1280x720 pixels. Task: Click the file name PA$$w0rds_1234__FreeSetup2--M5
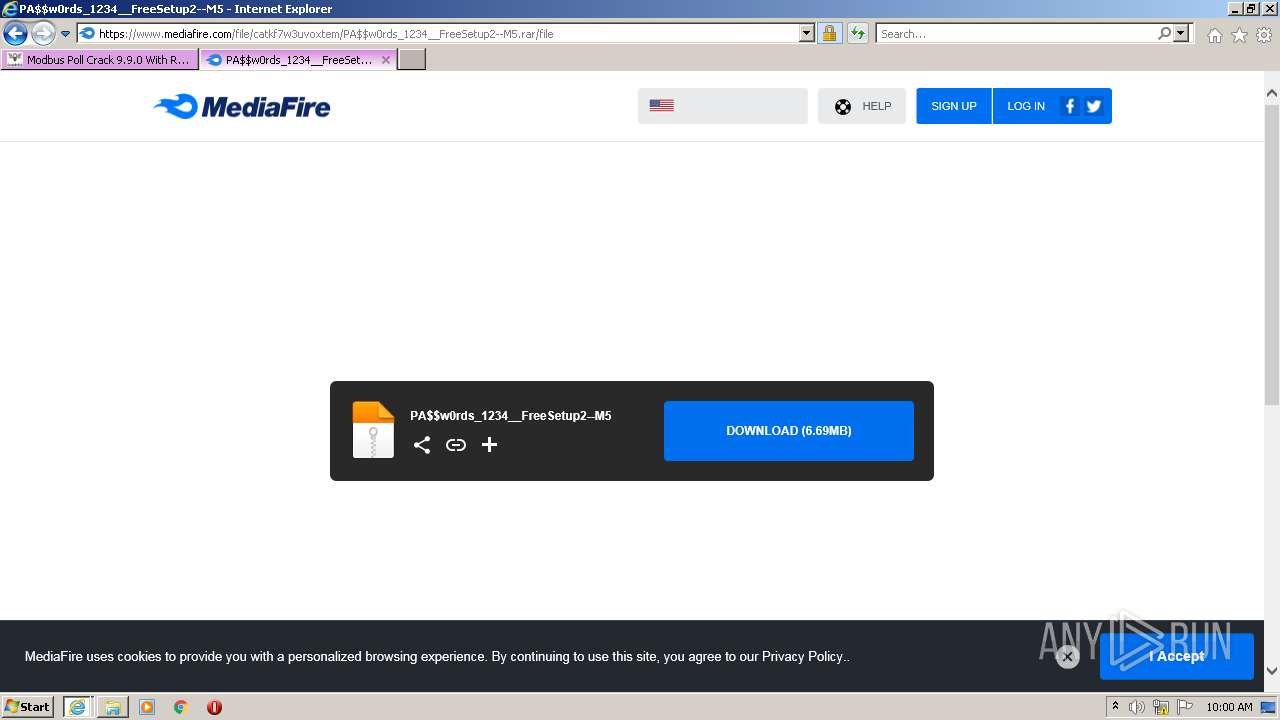click(511, 416)
